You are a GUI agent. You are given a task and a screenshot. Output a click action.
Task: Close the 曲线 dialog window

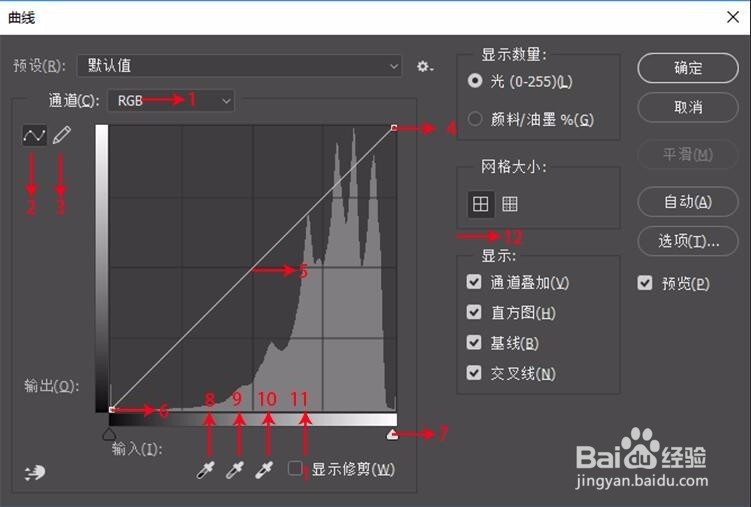point(733,17)
